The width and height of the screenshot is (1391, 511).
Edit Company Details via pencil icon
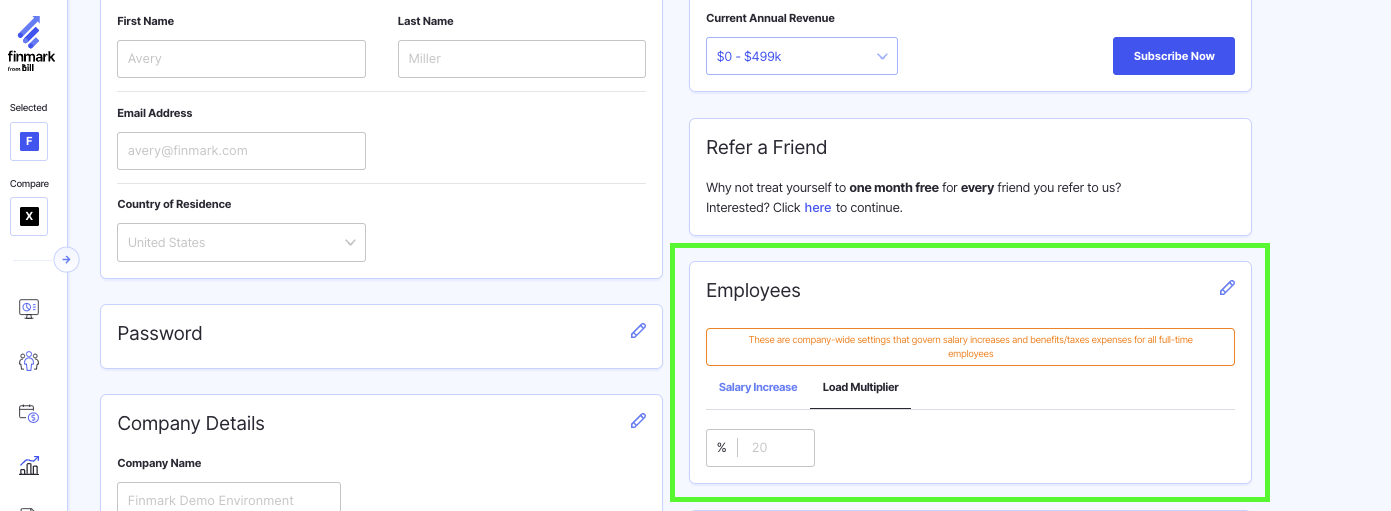pos(638,421)
